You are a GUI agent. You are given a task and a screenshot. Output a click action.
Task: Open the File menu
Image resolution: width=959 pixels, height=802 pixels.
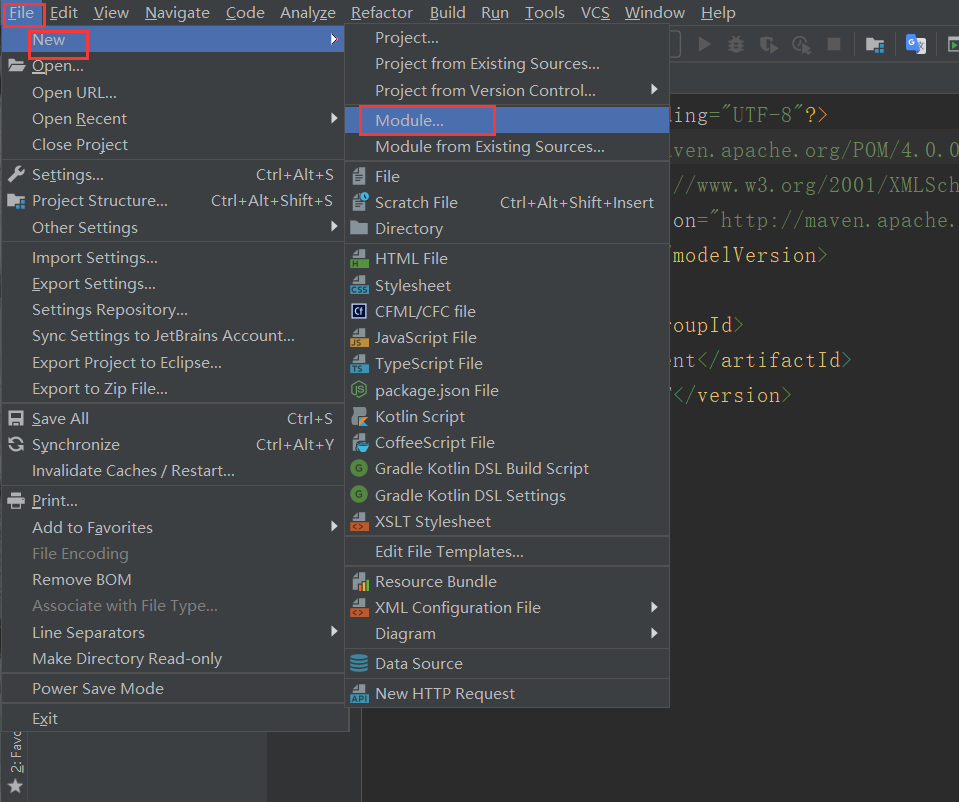pos(21,13)
